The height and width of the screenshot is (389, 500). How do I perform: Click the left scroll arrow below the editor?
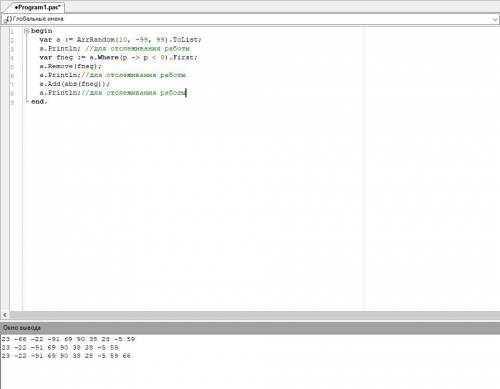[x=5, y=315]
